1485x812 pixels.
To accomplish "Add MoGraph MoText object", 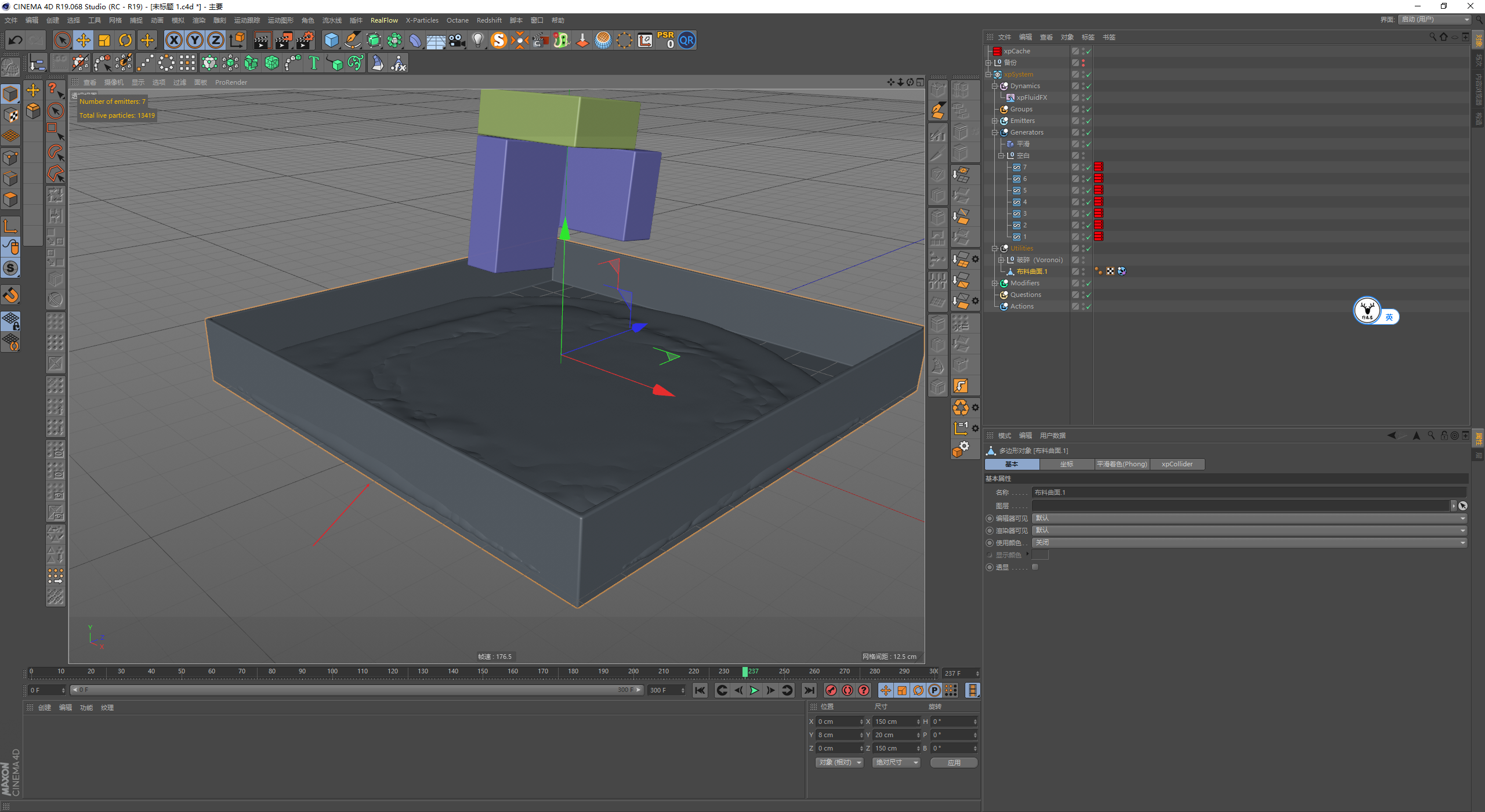I will point(314,63).
